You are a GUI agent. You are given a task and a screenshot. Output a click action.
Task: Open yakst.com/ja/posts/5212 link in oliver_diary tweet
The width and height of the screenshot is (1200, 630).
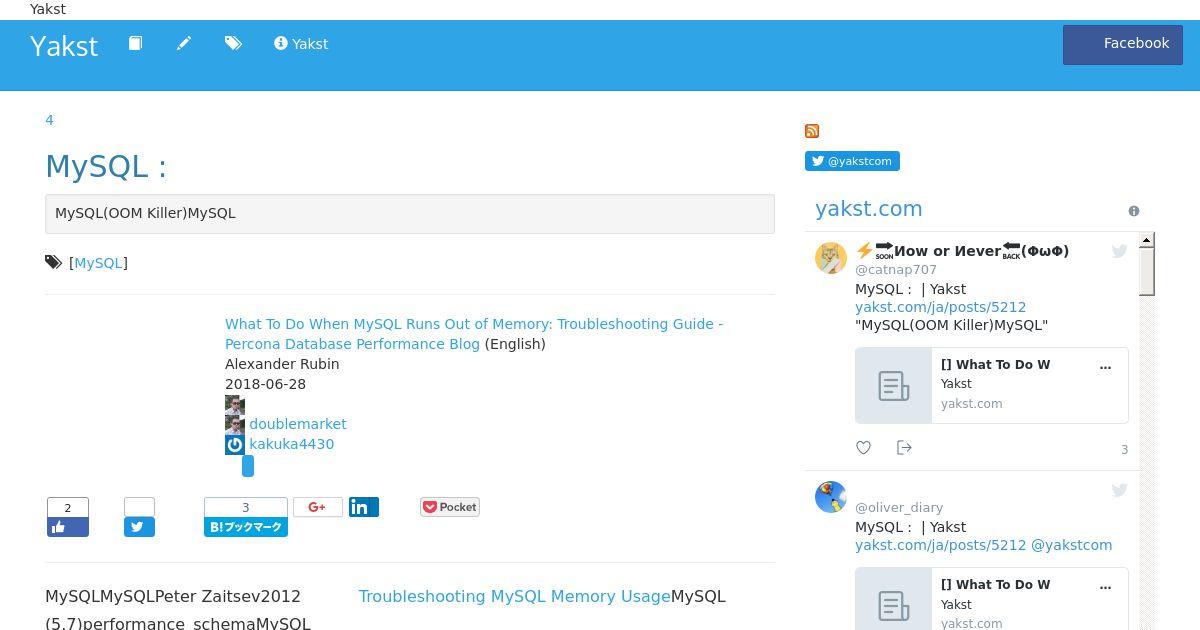(x=940, y=545)
